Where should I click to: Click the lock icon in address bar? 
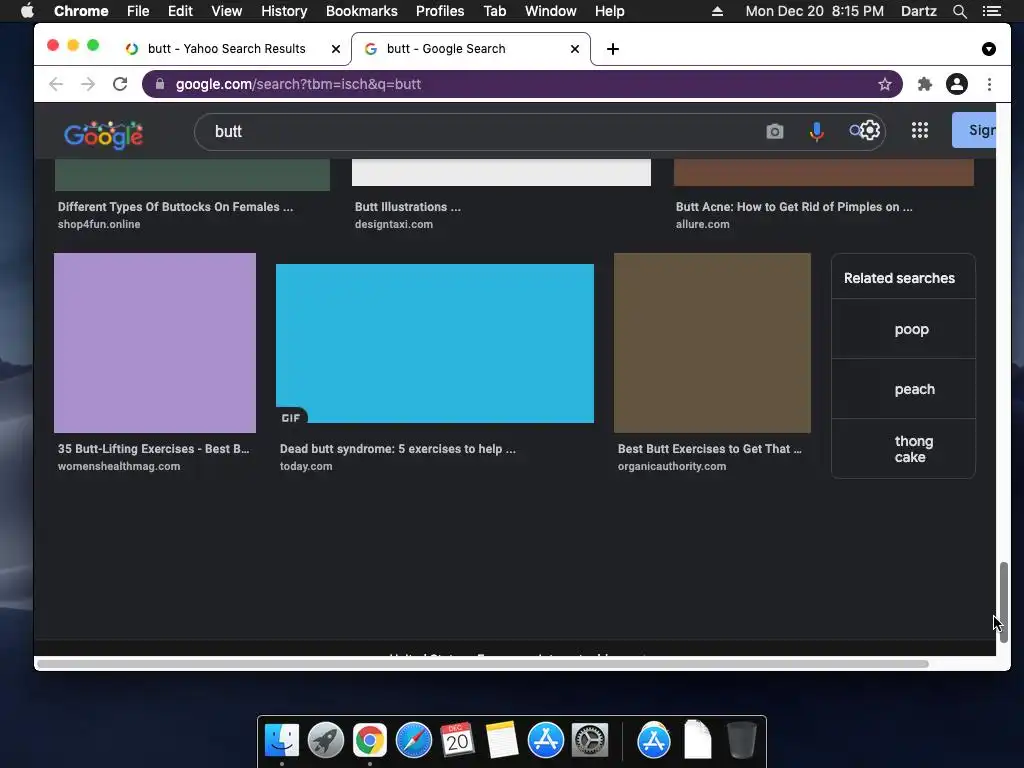point(160,84)
